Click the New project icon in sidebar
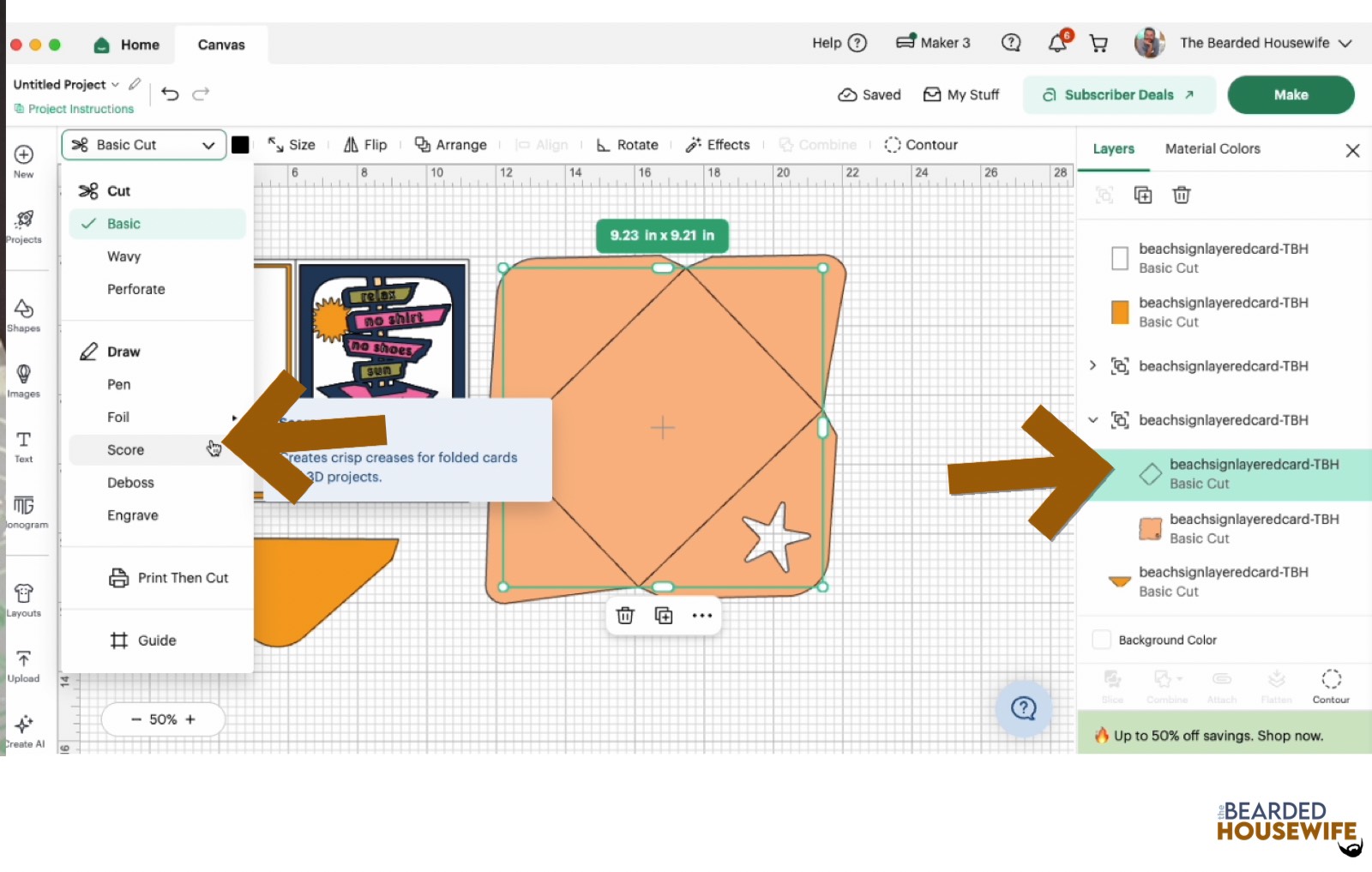 pos(24,160)
